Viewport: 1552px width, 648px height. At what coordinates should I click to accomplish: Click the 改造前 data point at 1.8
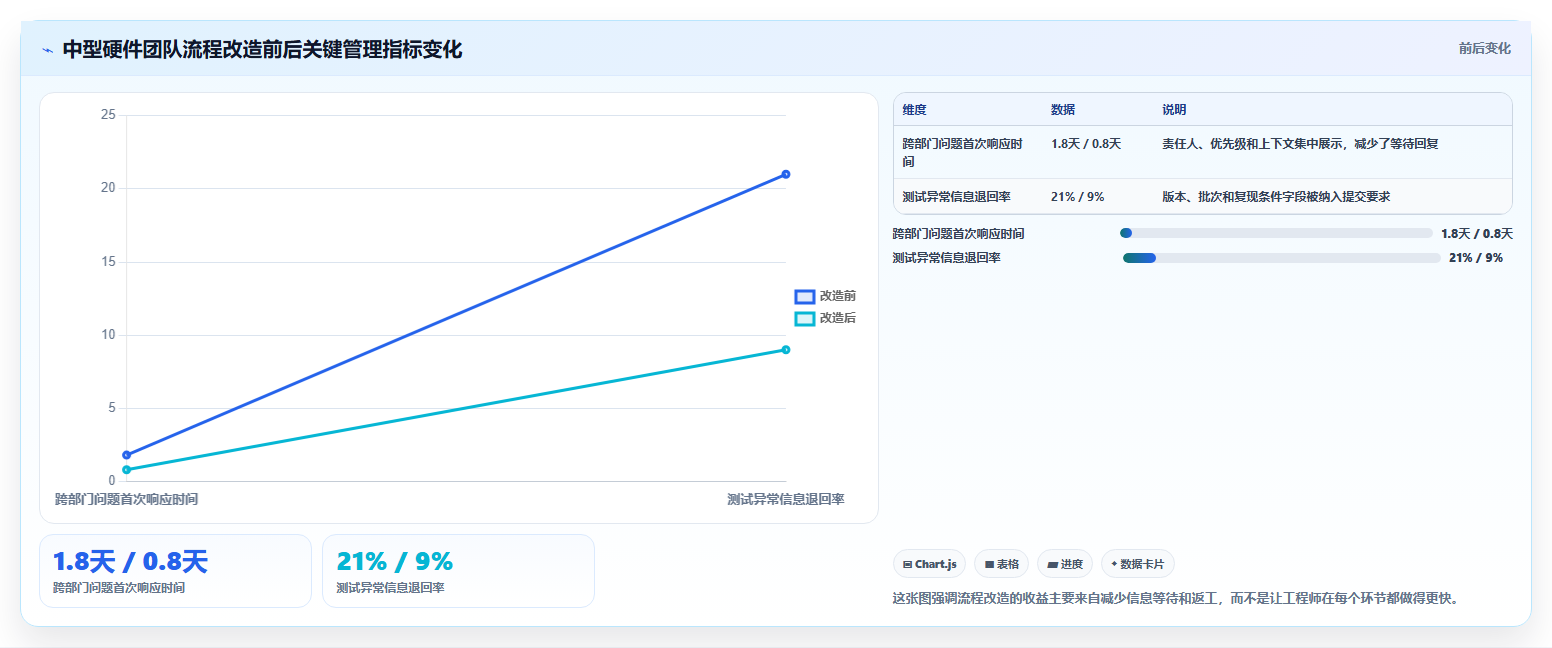pos(126,455)
